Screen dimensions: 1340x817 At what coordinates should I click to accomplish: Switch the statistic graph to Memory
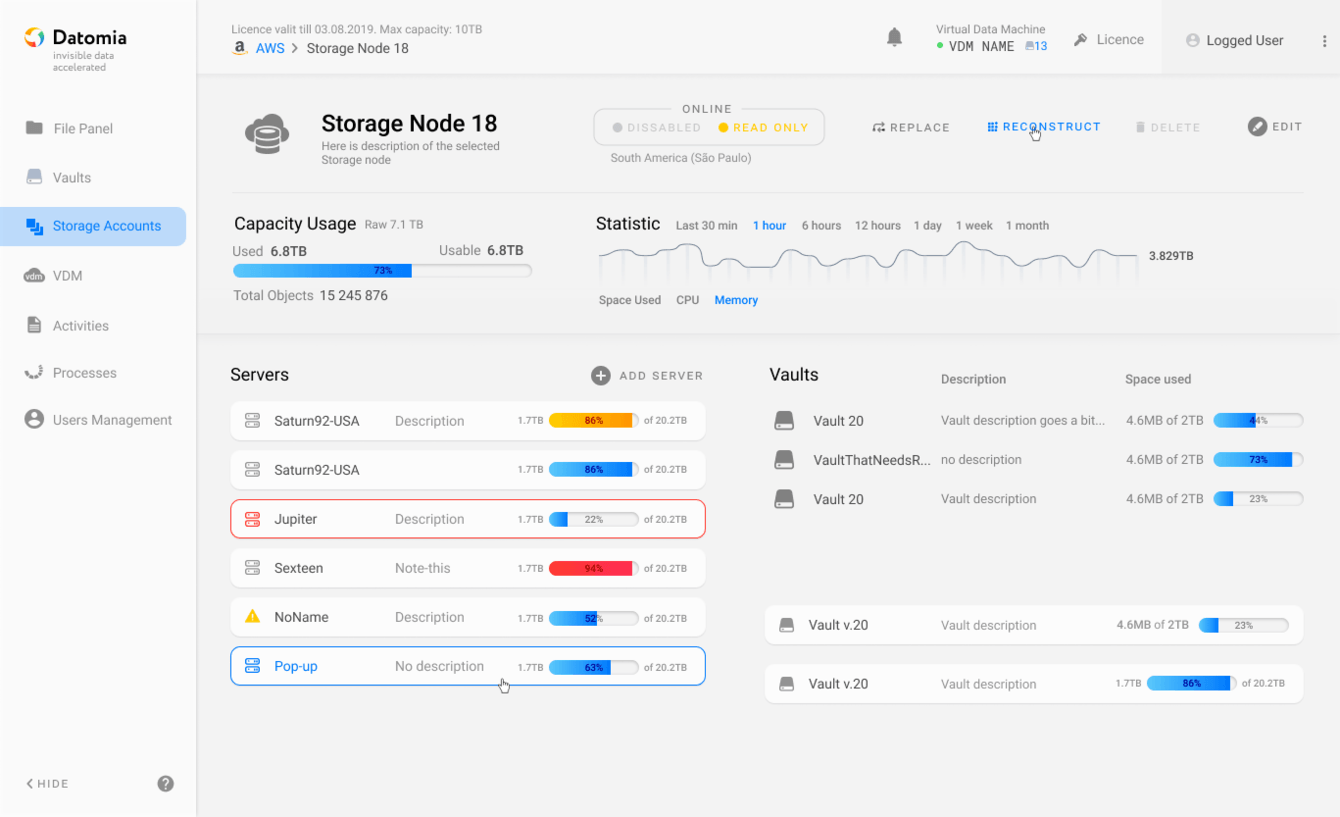pyautogui.click(x=736, y=300)
